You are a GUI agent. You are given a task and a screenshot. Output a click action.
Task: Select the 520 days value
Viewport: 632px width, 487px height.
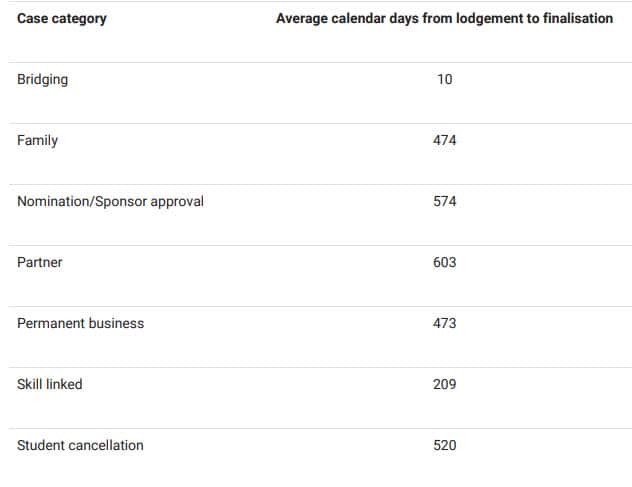click(444, 445)
